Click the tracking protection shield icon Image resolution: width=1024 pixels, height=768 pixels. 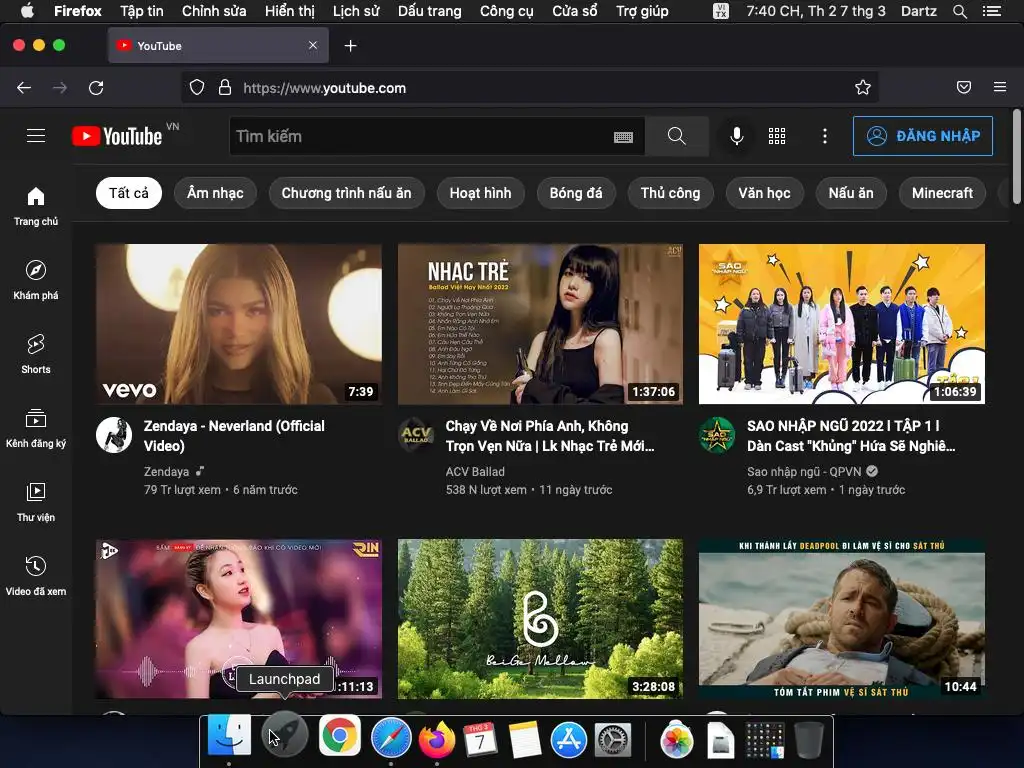tap(197, 88)
